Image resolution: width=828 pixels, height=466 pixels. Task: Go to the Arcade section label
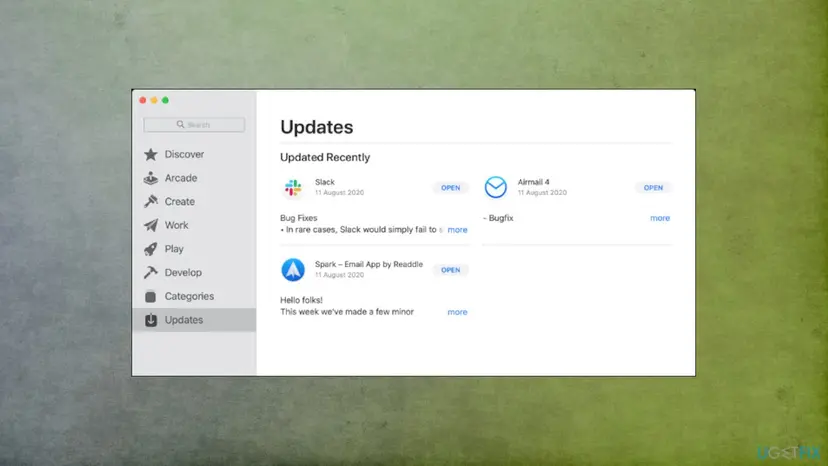[181, 178]
